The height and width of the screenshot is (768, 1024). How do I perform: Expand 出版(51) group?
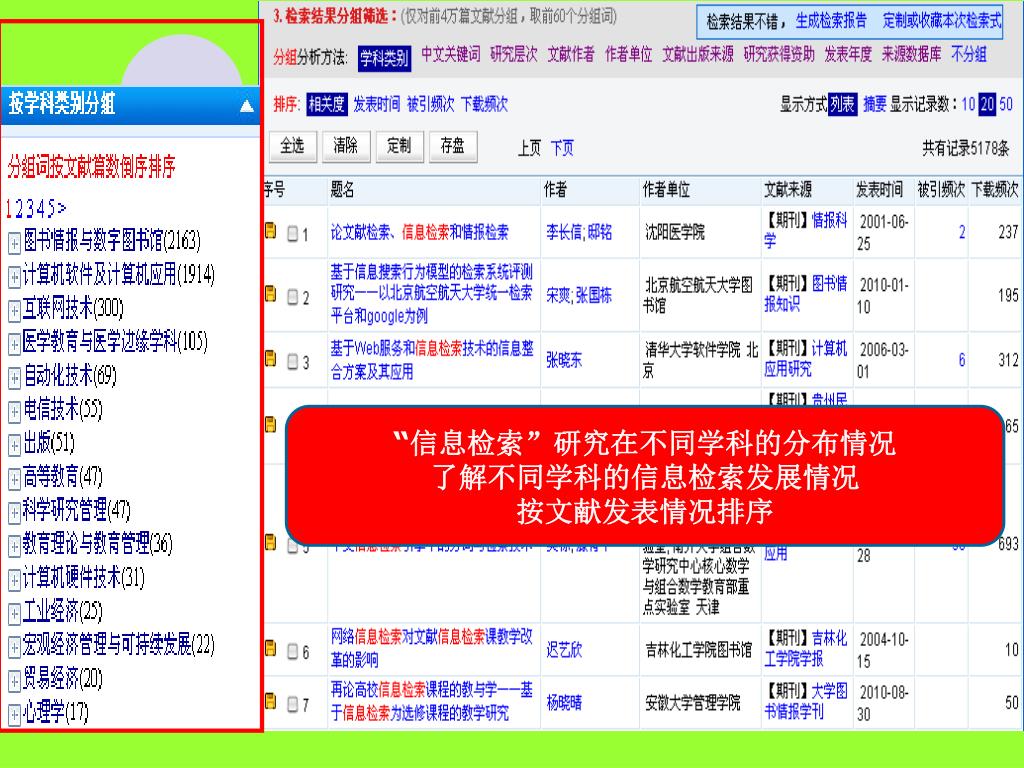pos(14,445)
